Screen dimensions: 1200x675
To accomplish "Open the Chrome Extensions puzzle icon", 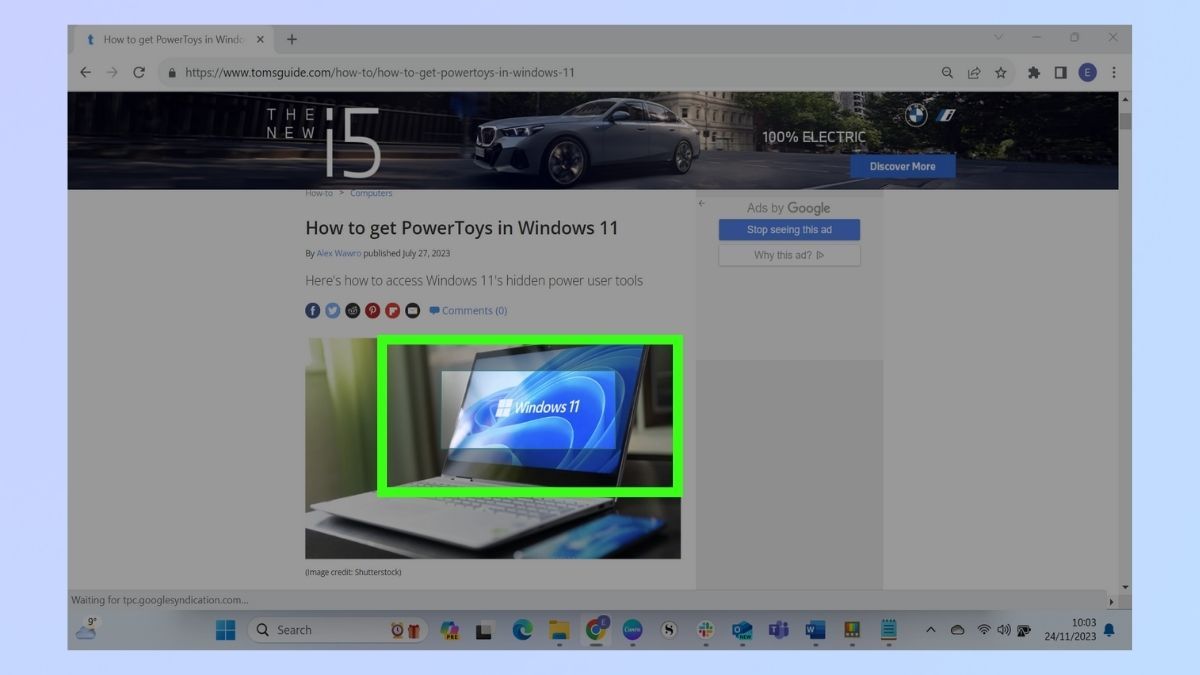I will click(1033, 72).
